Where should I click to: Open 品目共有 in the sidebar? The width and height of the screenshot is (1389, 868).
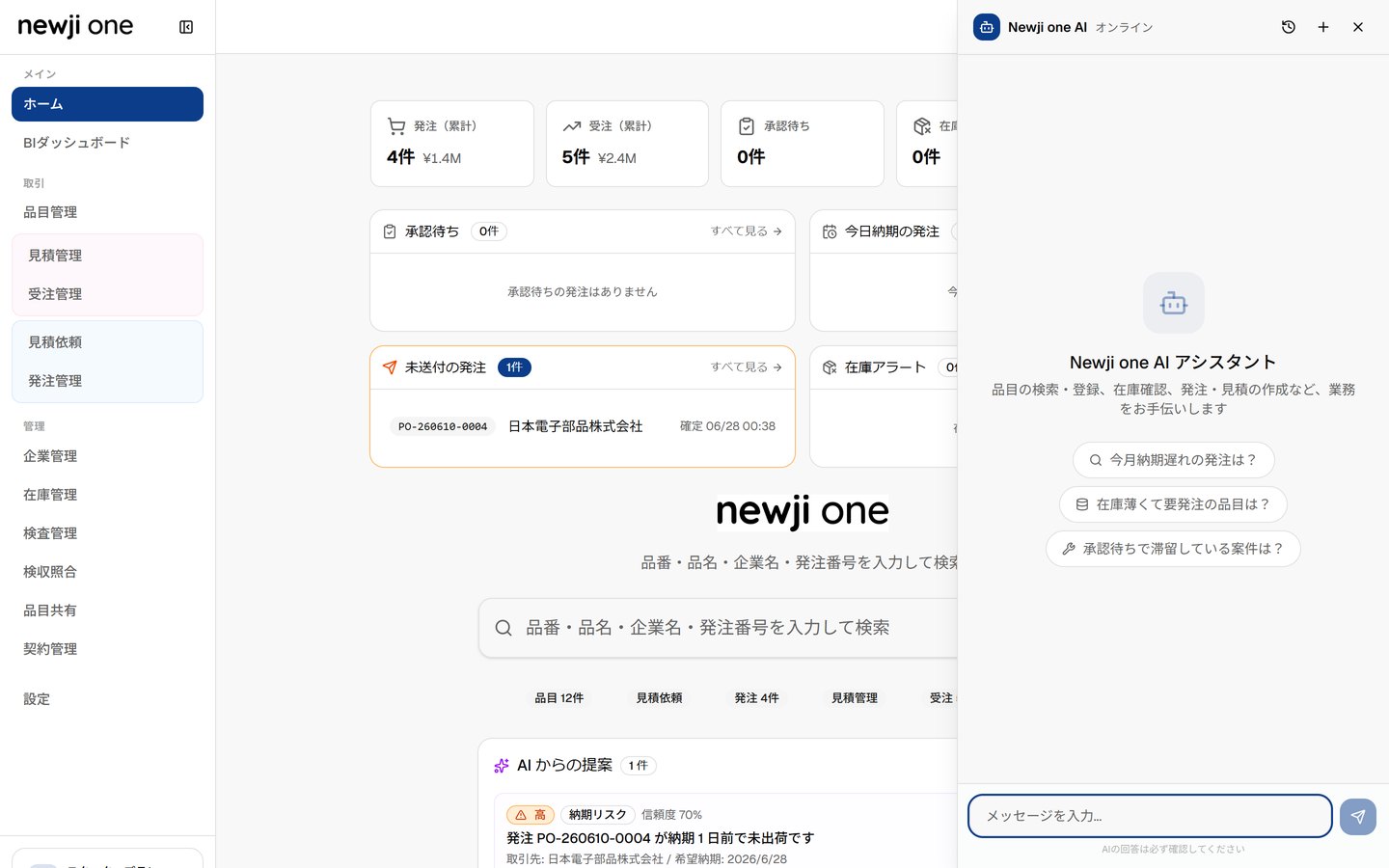[x=107, y=610]
